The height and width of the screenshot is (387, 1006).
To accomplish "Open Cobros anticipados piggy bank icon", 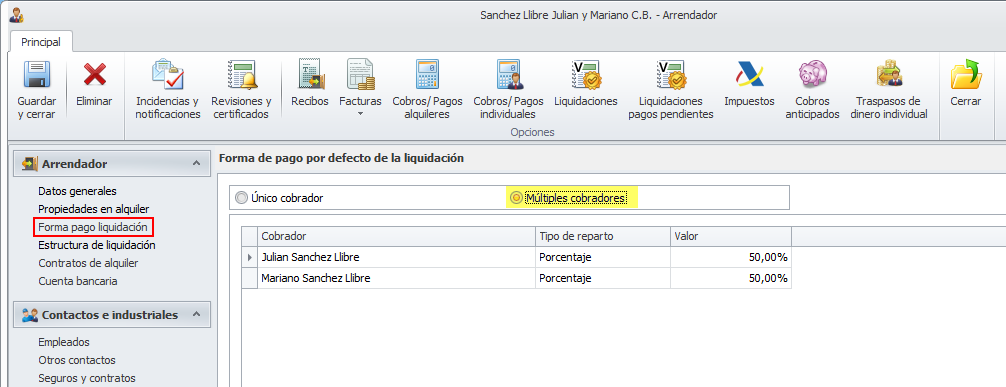I will coord(812,74).
